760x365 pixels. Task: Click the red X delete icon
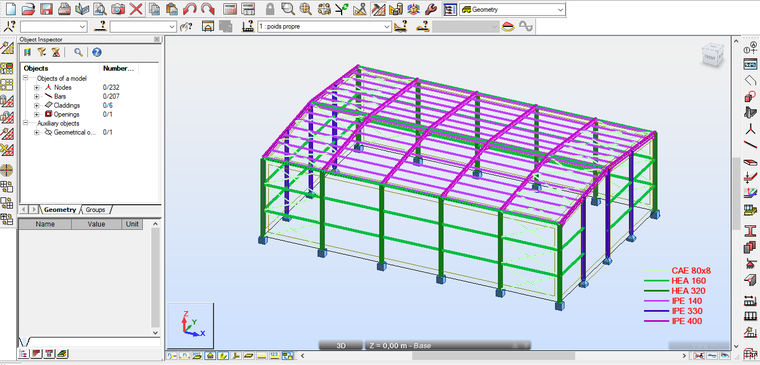136,9
